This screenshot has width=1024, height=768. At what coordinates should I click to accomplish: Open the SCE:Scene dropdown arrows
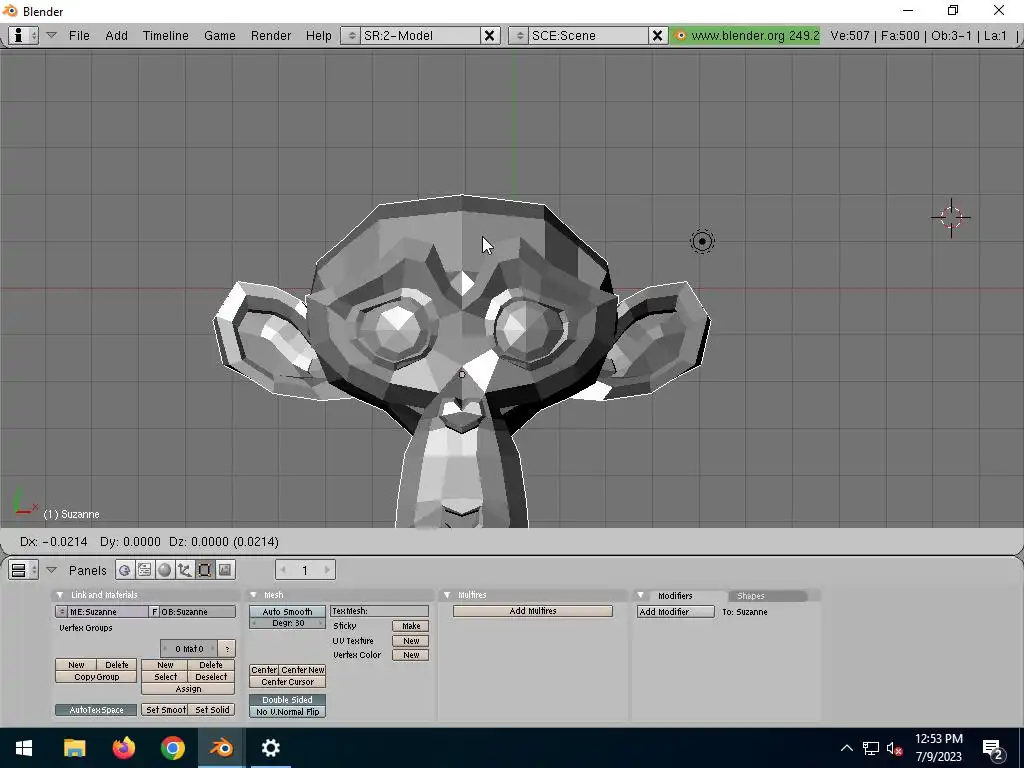click(519, 35)
